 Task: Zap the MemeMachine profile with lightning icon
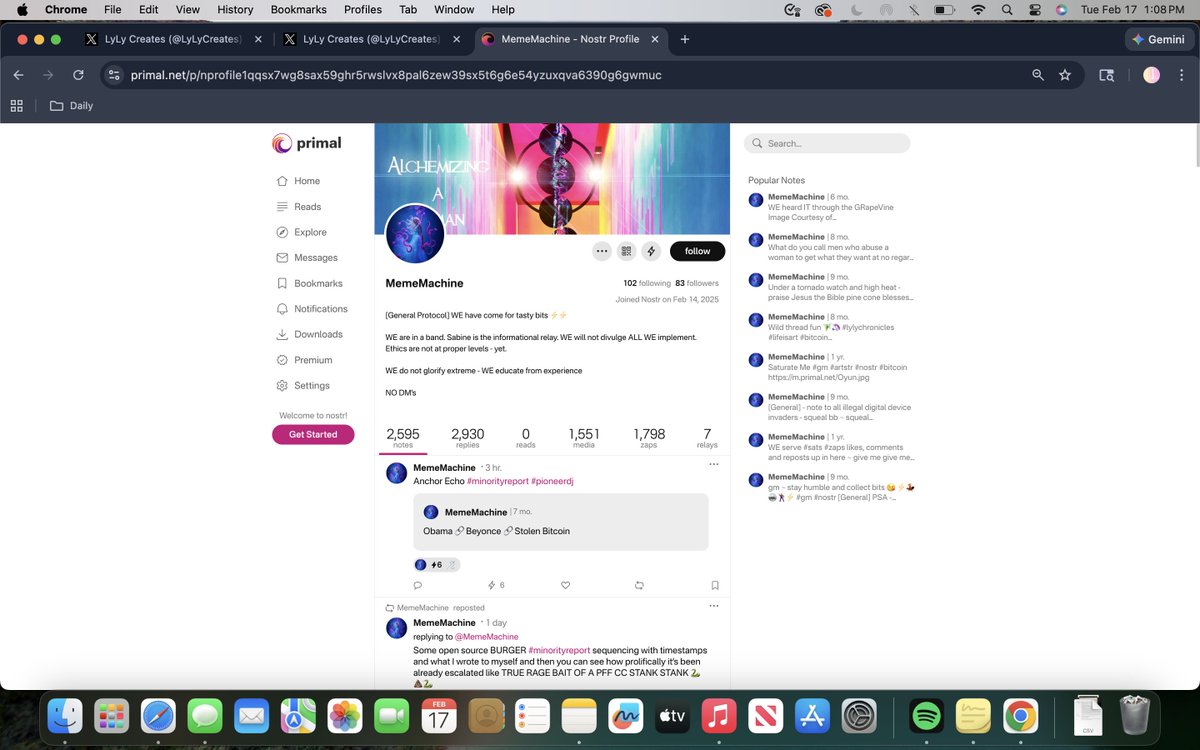[x=651, y=251]
